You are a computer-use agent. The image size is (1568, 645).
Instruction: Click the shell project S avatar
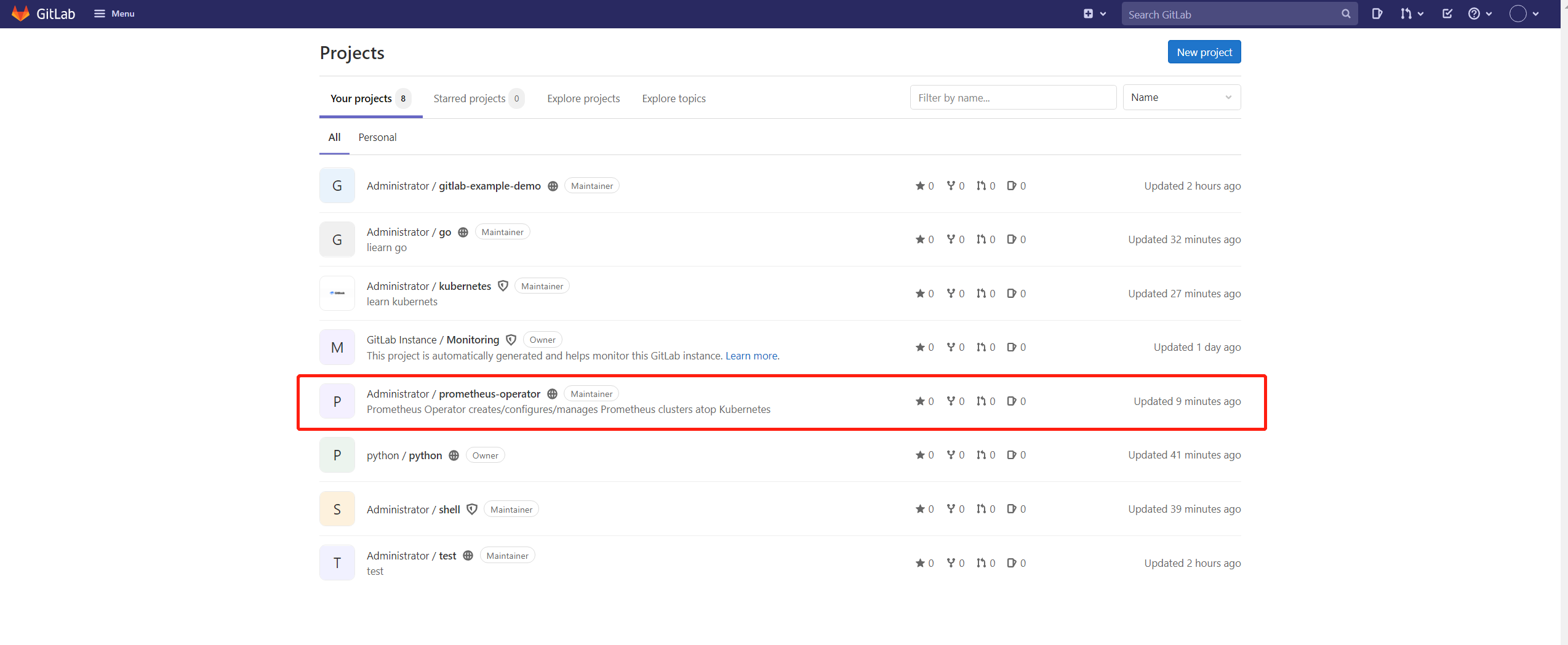pos(337,509)
